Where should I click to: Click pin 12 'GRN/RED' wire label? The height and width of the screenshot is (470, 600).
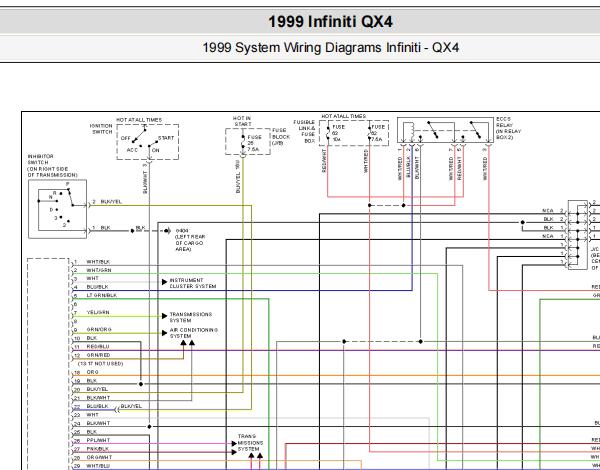(x=98, y=355)
